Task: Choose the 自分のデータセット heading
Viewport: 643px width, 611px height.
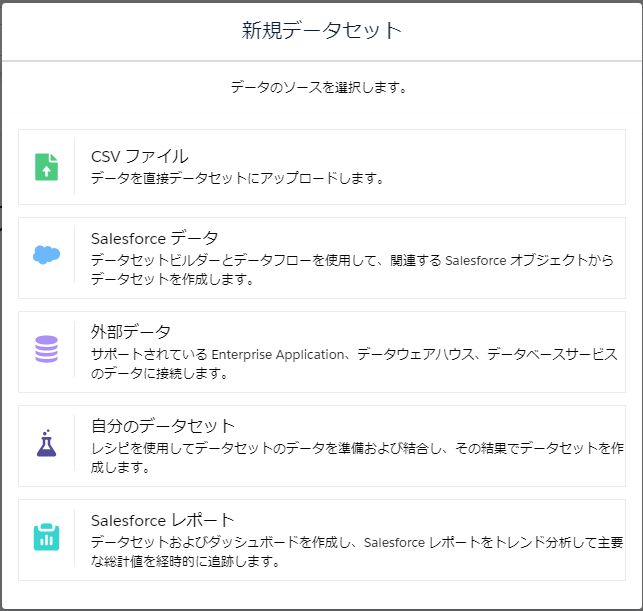Action: [x=163, y=426]
